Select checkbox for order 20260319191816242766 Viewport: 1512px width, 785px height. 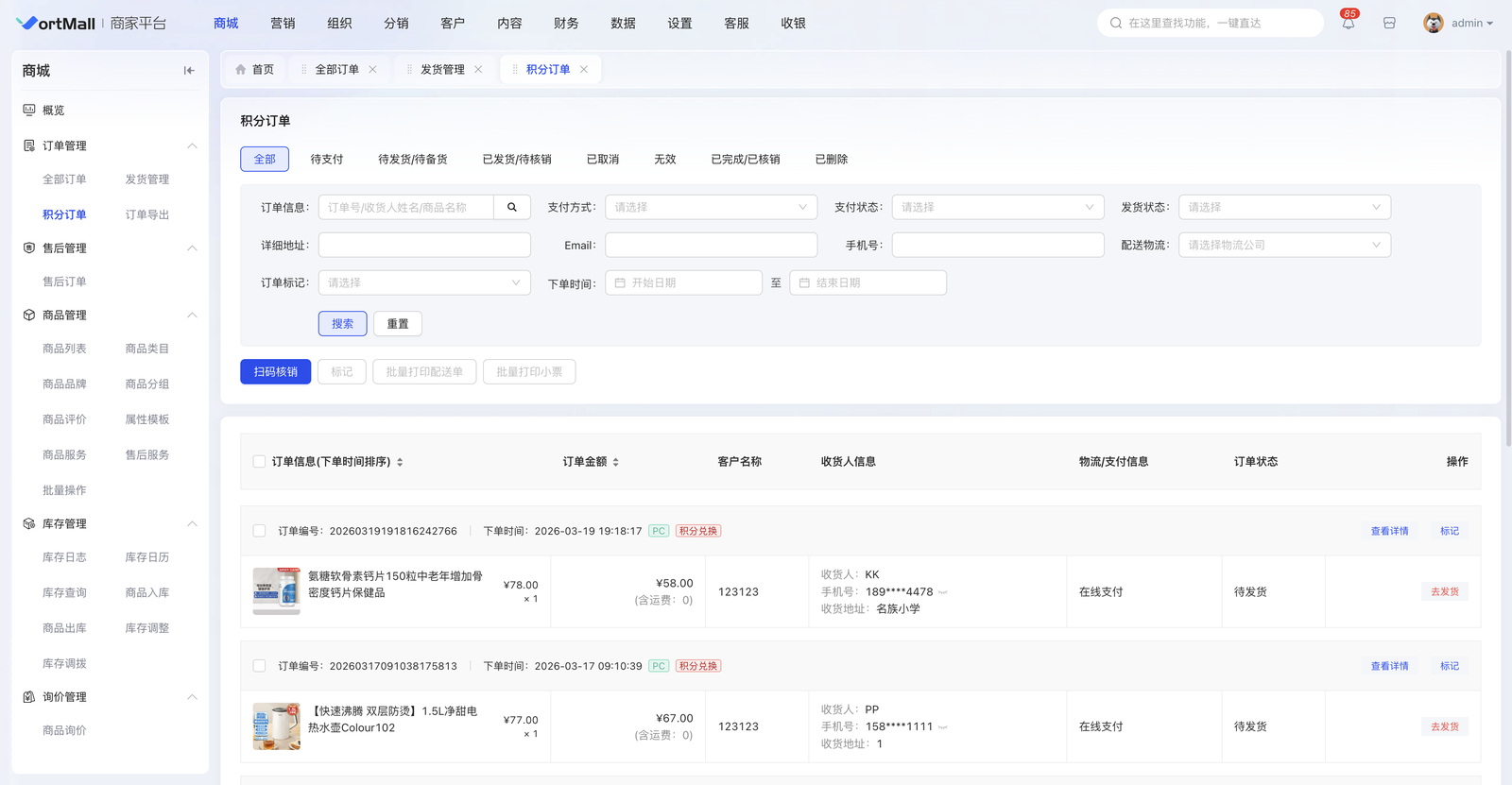tap(259, 531)
